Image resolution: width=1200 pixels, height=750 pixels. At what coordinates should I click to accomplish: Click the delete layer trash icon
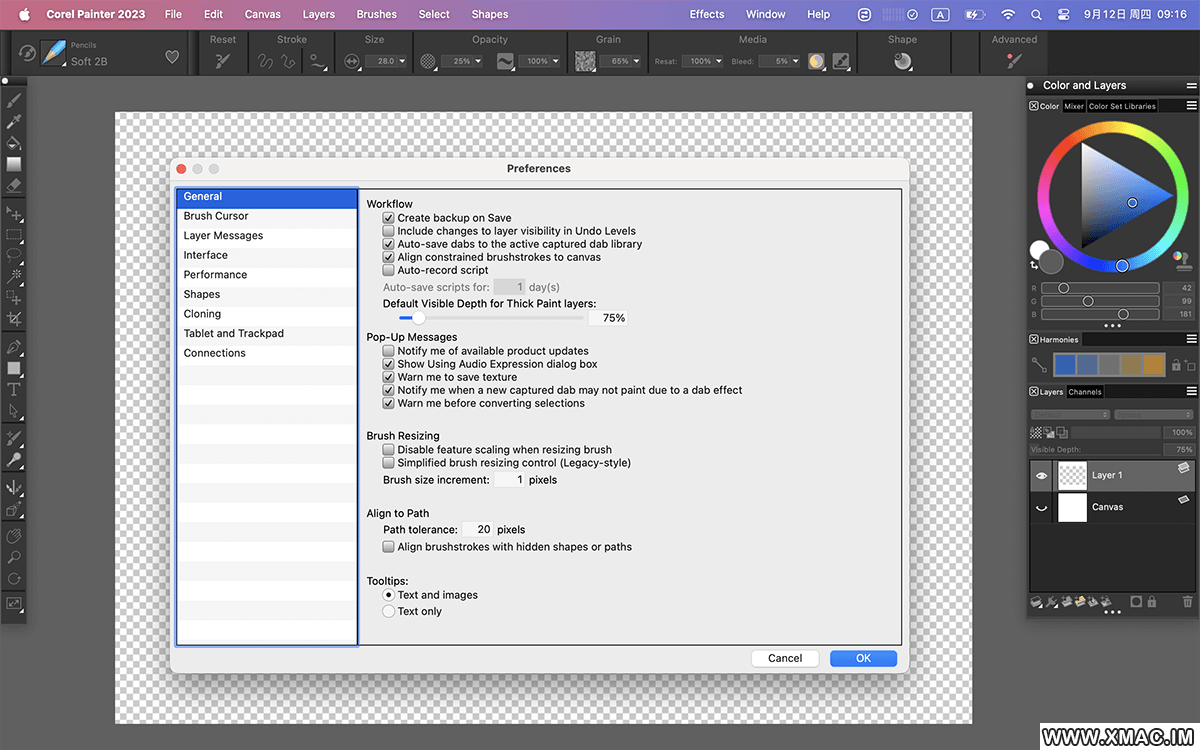(1187, 602)
